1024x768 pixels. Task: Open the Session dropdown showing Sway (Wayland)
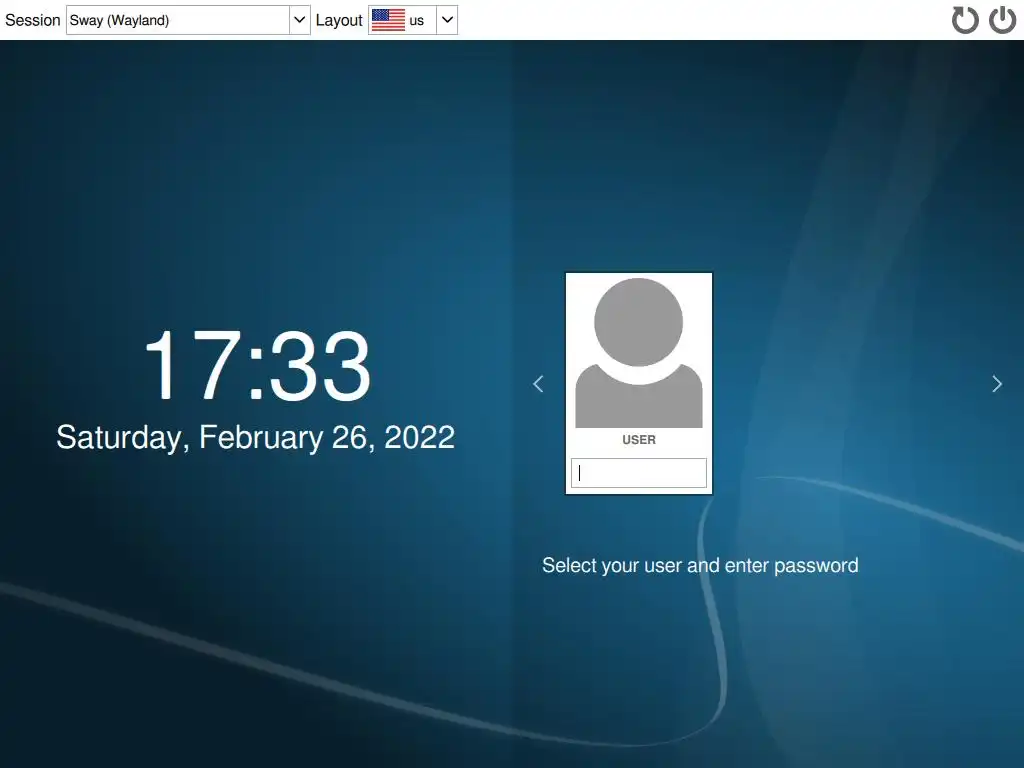coord(188,20)
